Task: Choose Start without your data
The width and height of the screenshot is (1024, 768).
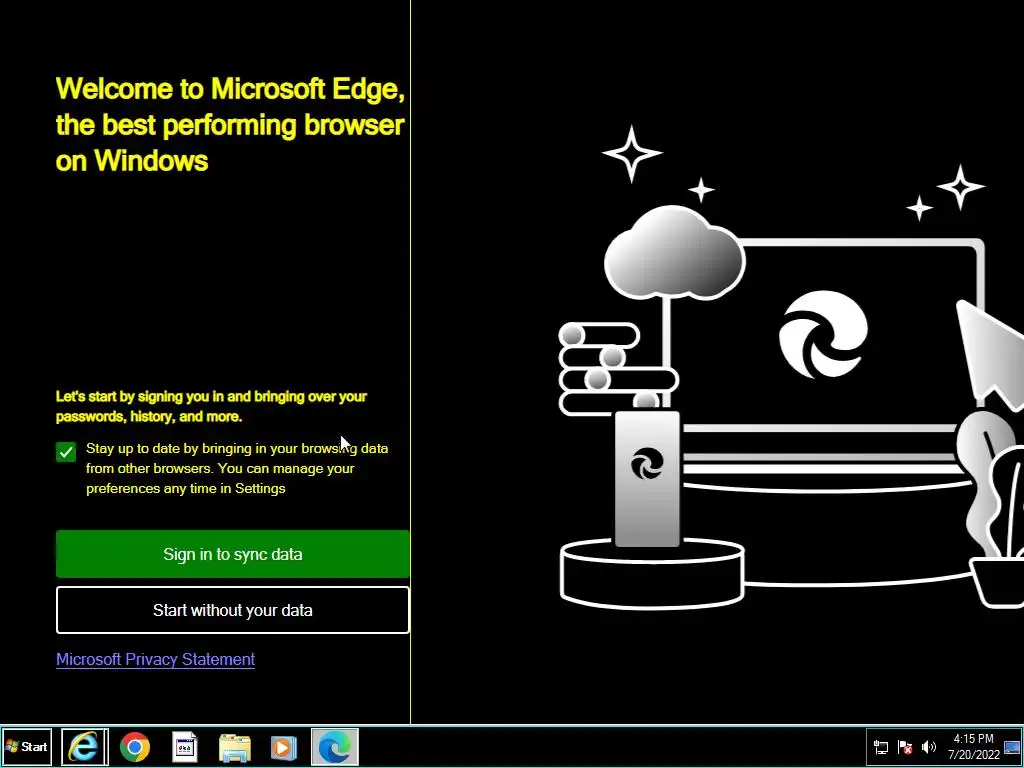Action: pos(232,610)
